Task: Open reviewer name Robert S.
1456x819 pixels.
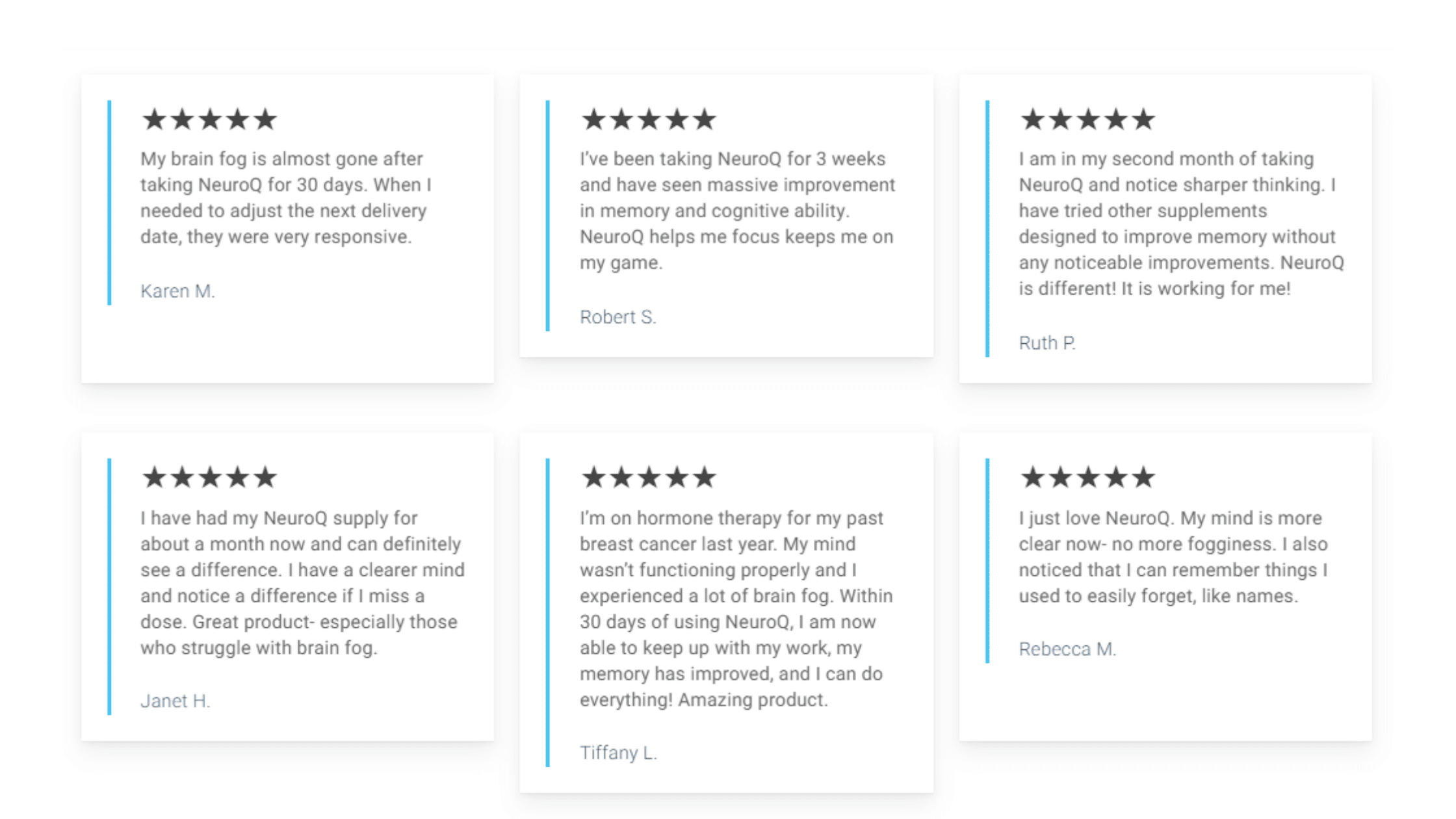Action: (618, 317)
